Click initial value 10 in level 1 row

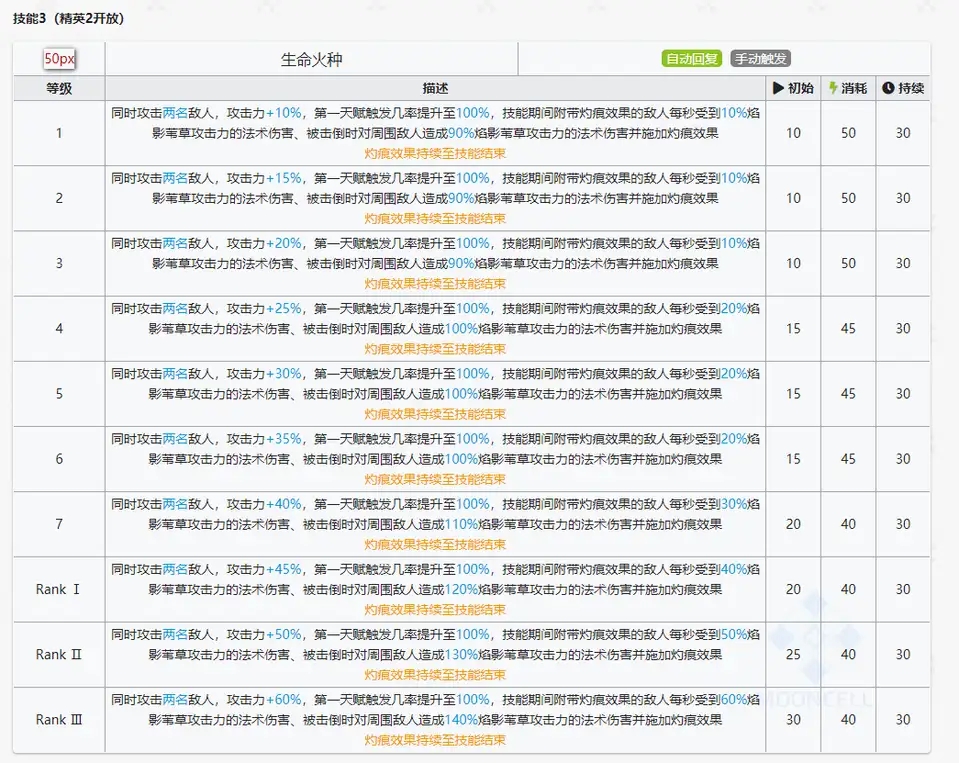pyautogui.click(x=793, y=133)
